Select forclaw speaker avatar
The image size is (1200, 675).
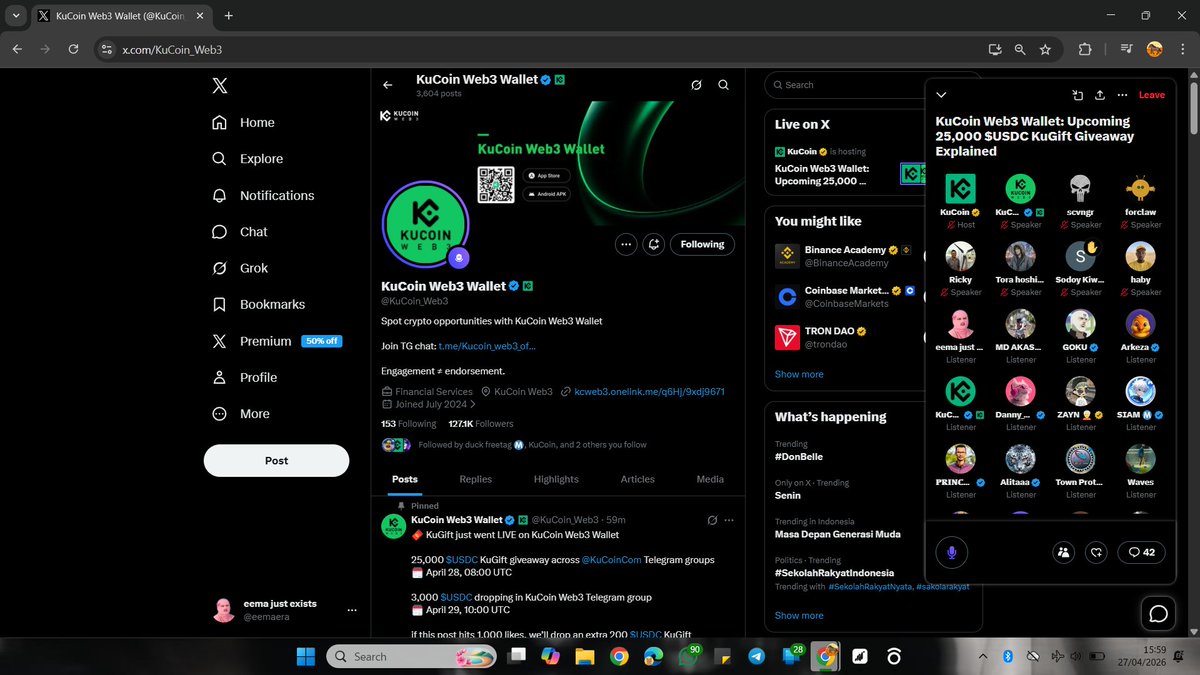pyautogui.click(x=1140, y=188)
